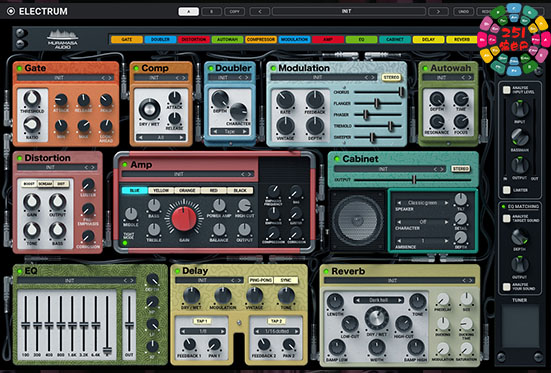Click the Delay Feedback 1 knob
The image size is (551, 373).
[189, 345]
